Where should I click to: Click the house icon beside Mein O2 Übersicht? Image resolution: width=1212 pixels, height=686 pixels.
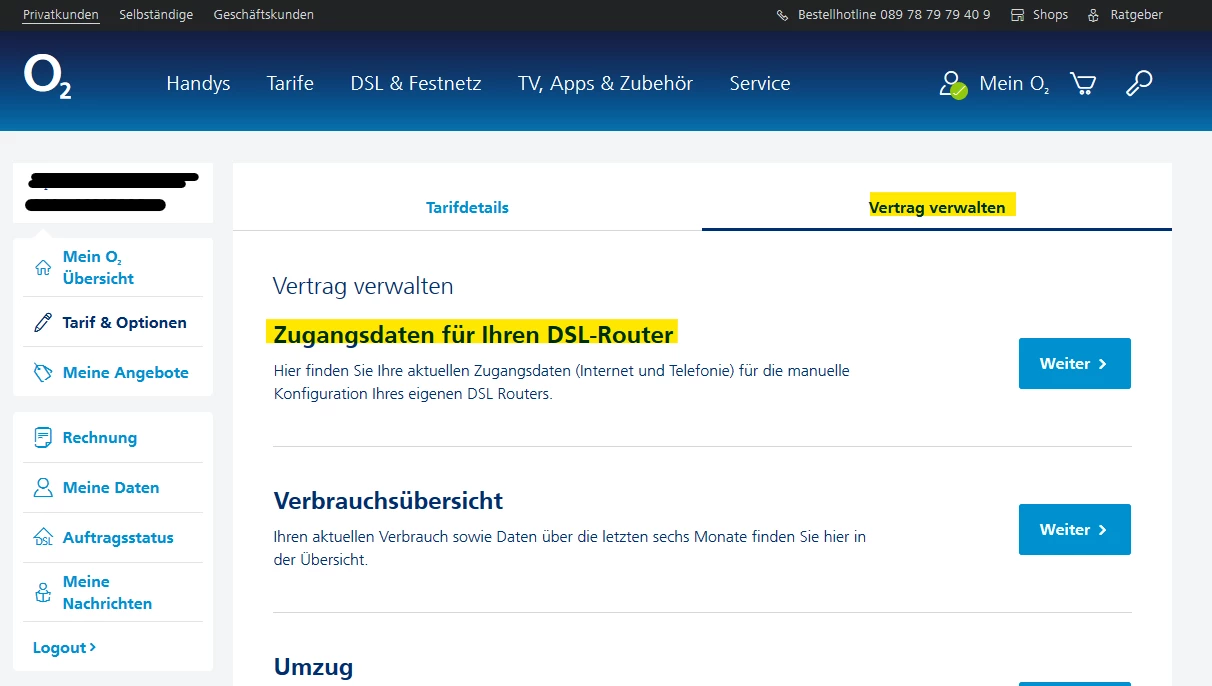[43, 268]
